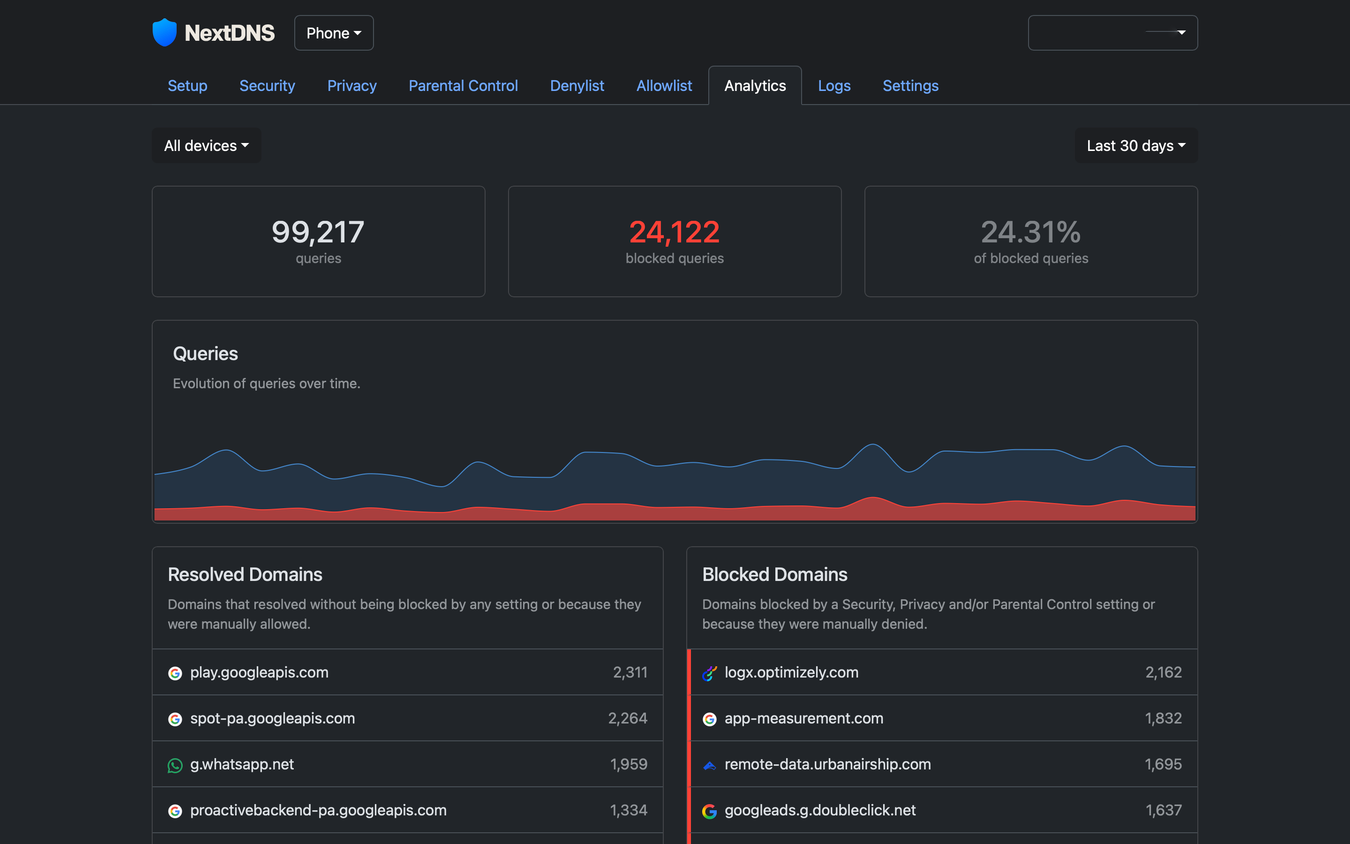Click the NextDNS shield logo
Viewport: 1350px width, 844px height.
pyautogui.click(x=164, y=33)
